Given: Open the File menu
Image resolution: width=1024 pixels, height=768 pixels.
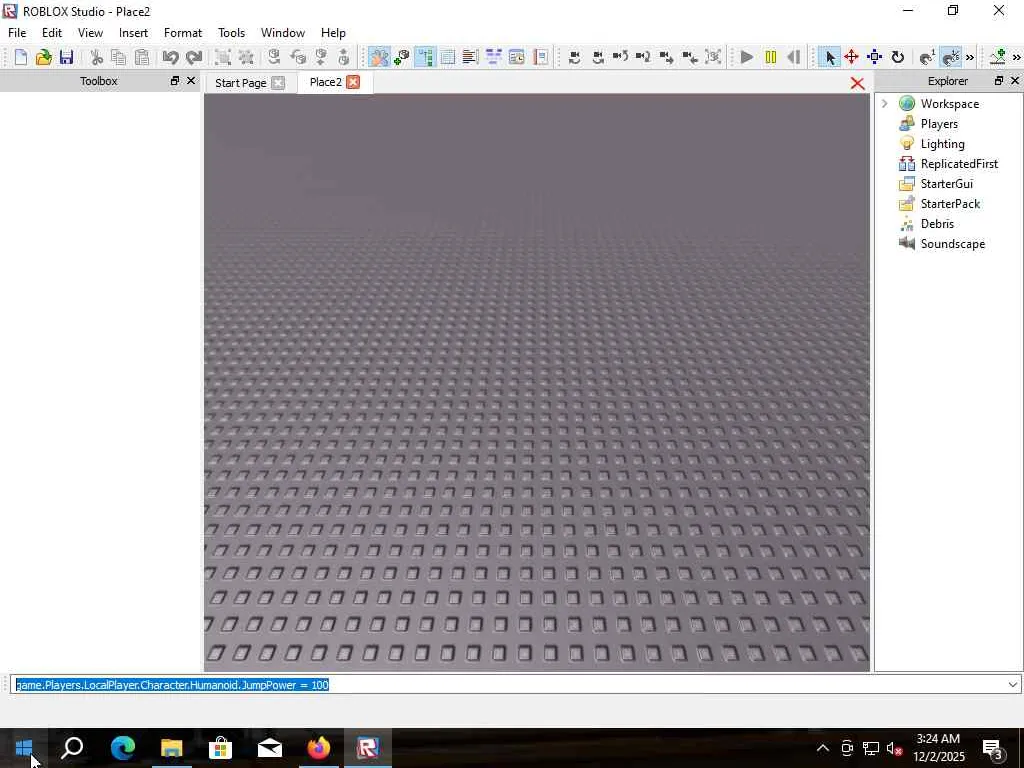Looking at the screenshot, I should coord(17,33).
